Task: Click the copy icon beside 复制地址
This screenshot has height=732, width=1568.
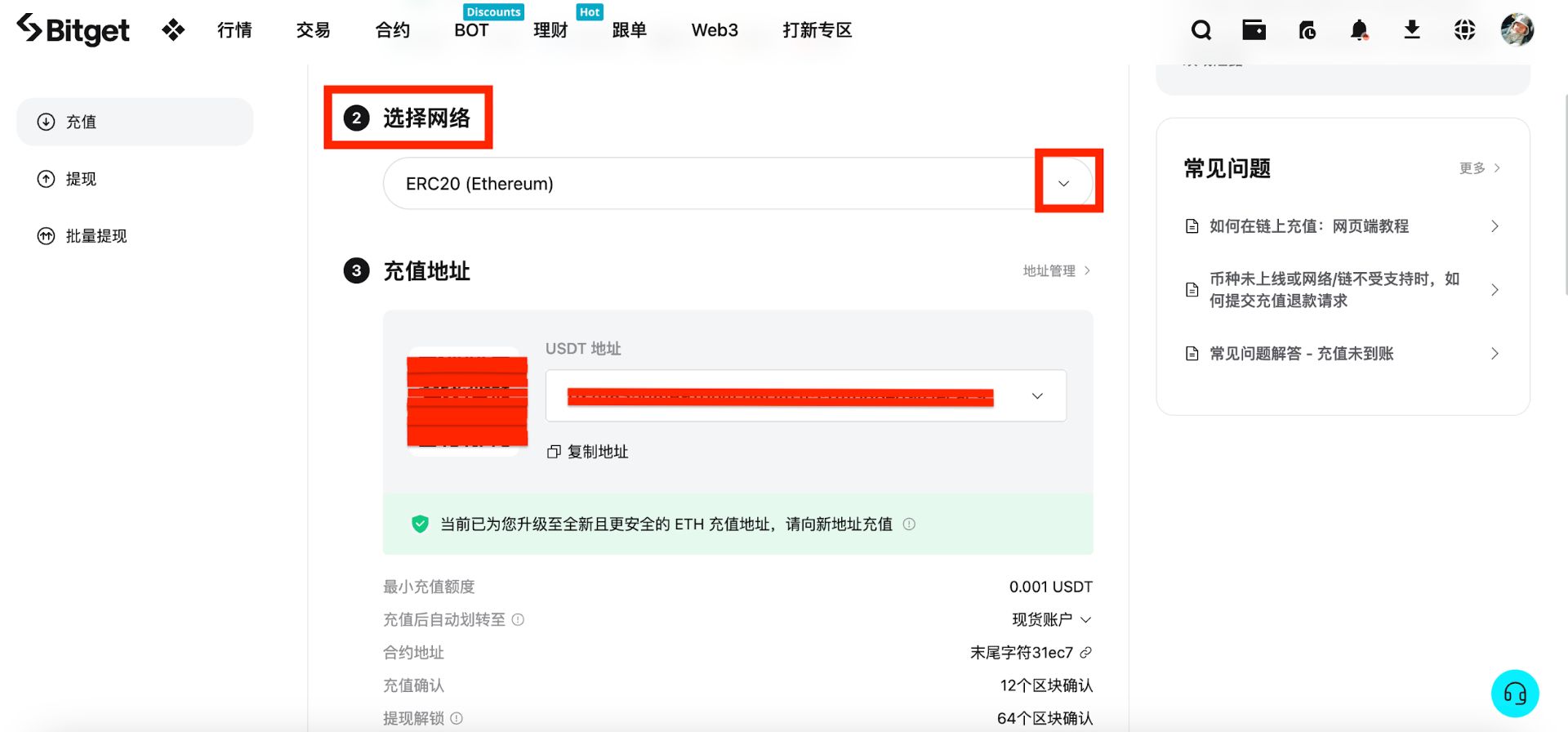Action: [554, 452]
